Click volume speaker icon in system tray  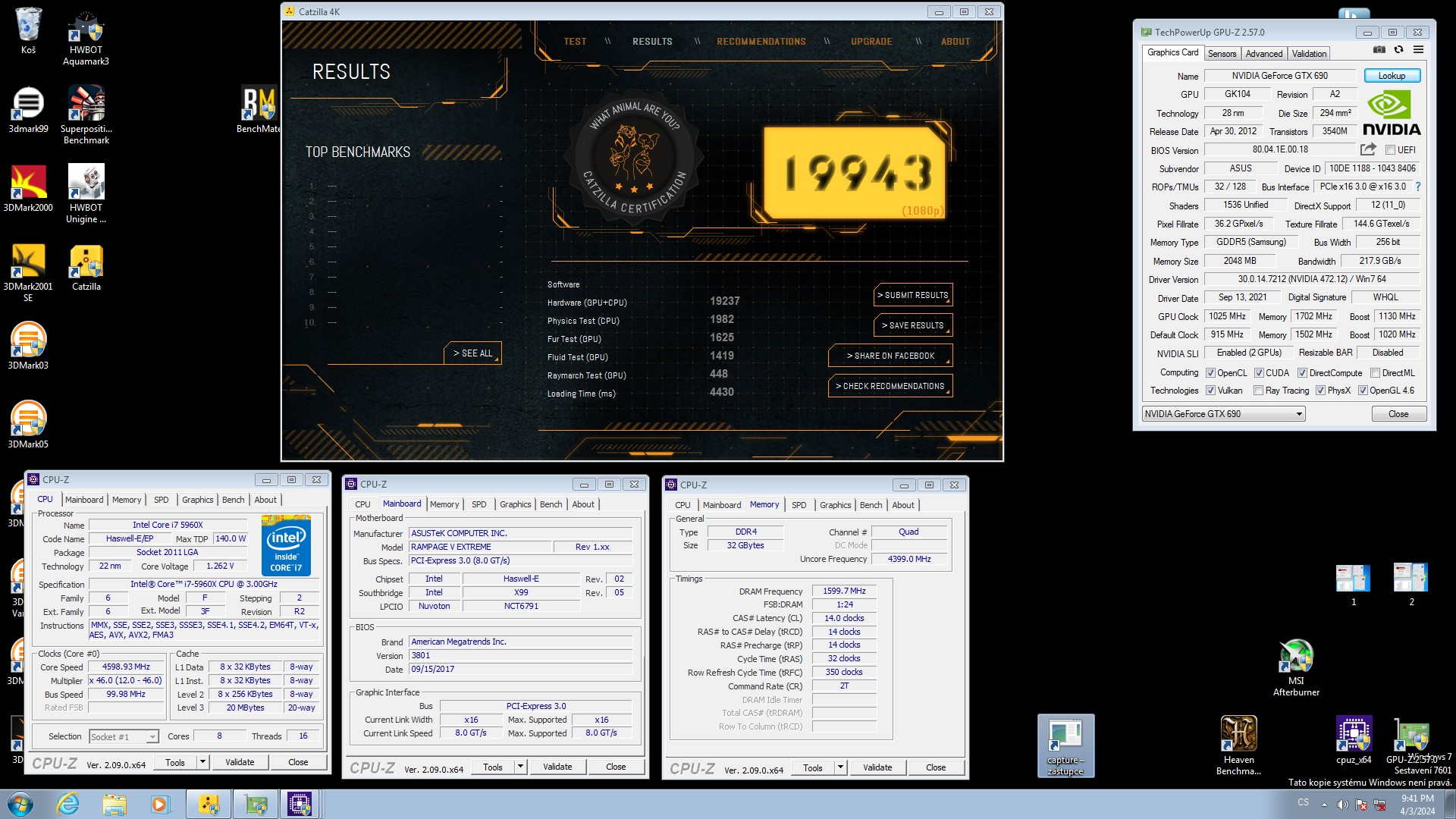coord(1342,805)
